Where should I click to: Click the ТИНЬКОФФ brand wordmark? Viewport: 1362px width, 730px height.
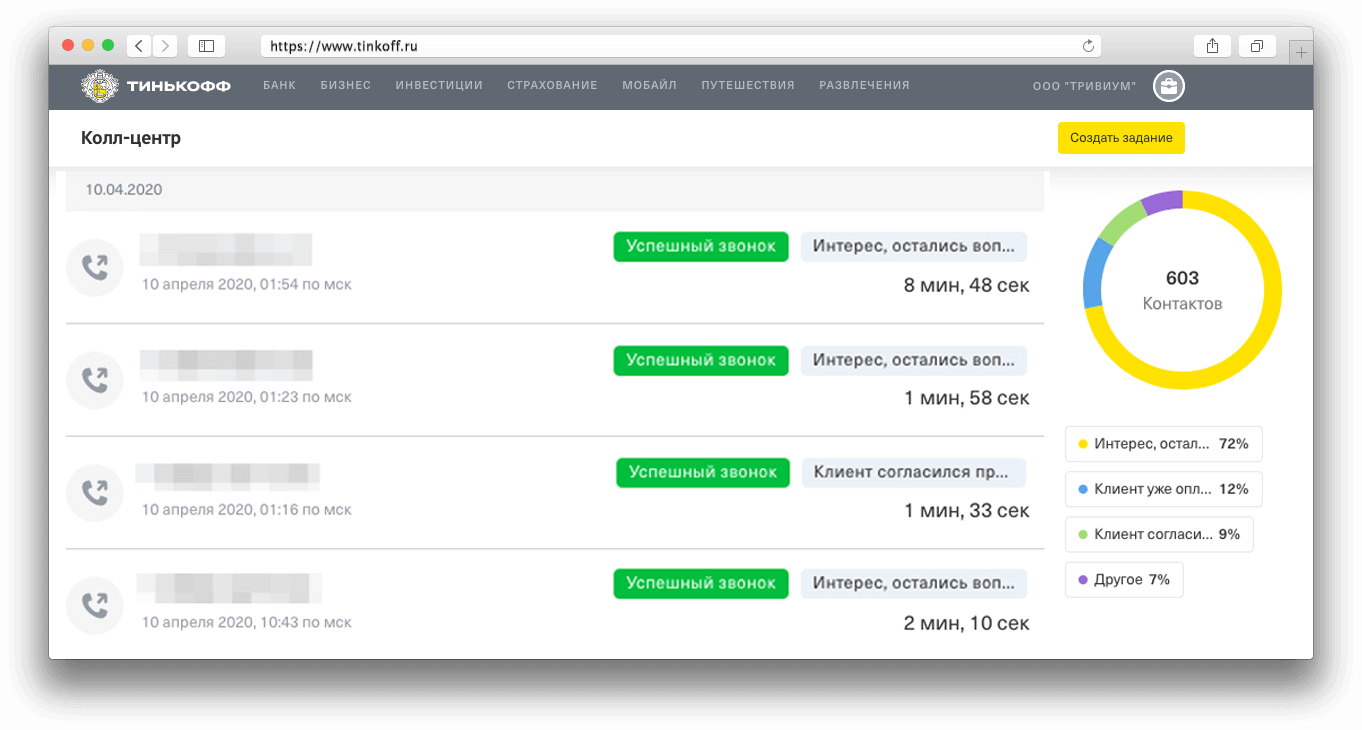click(x=179, y=86)
